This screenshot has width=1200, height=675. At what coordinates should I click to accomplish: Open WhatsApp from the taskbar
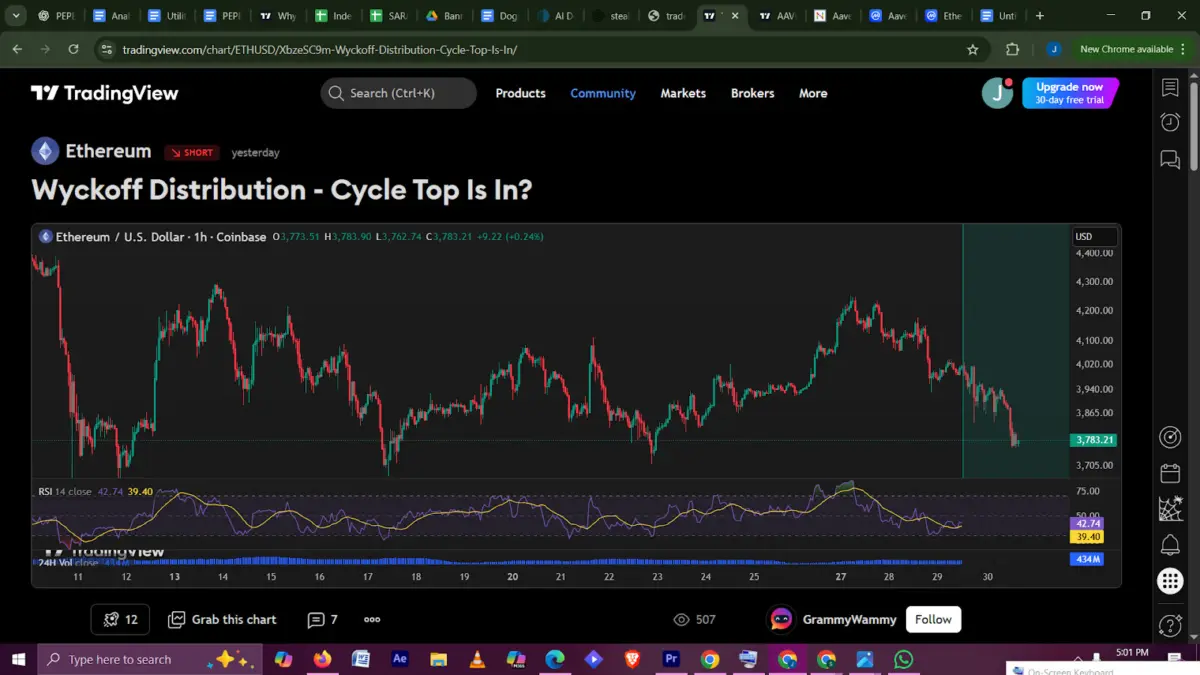[x=904, y=659]
